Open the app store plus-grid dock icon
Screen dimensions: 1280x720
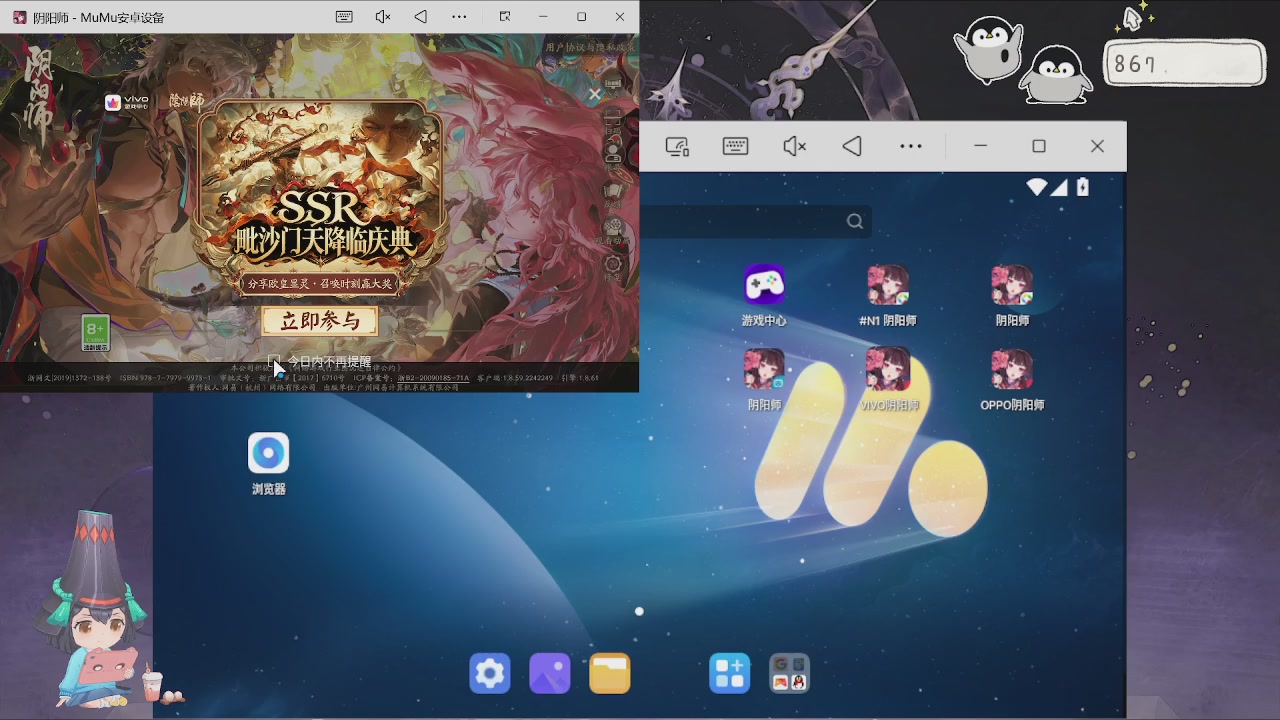[730, 673]
